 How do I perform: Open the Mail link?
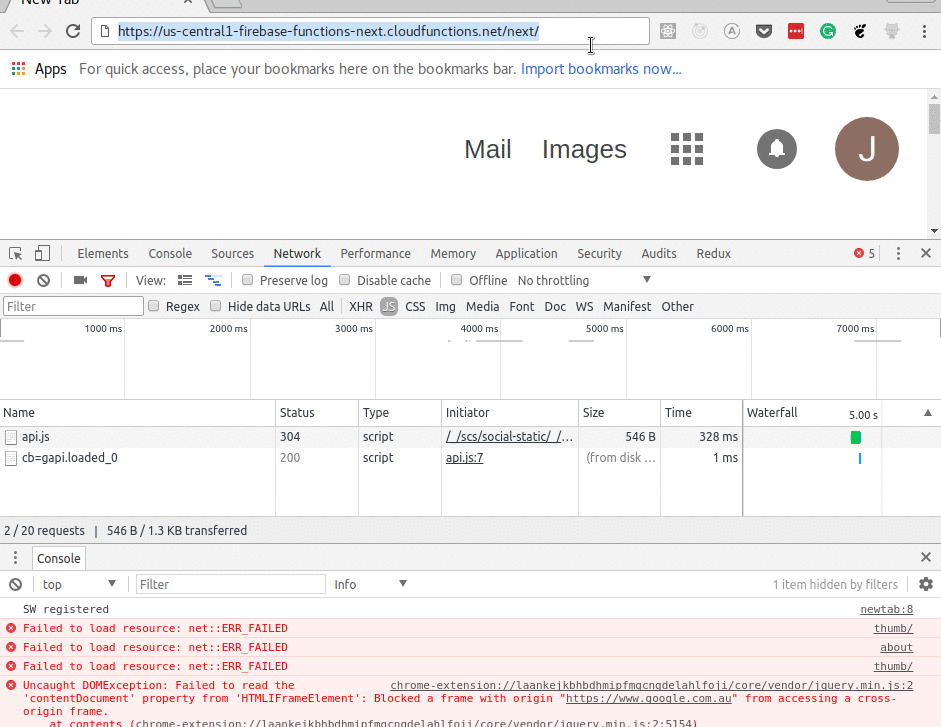[x=488, y=149]
